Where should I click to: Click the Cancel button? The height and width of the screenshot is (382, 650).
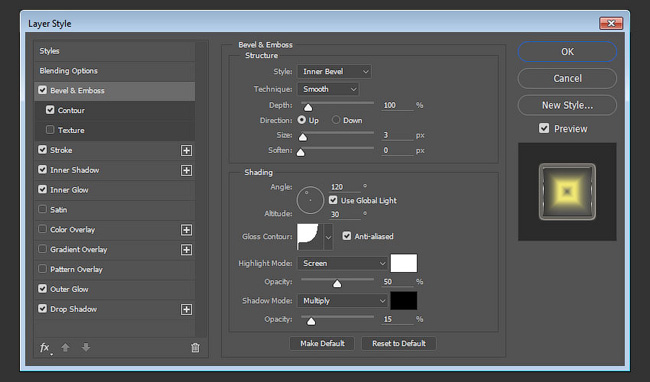(x=567, y=78)
